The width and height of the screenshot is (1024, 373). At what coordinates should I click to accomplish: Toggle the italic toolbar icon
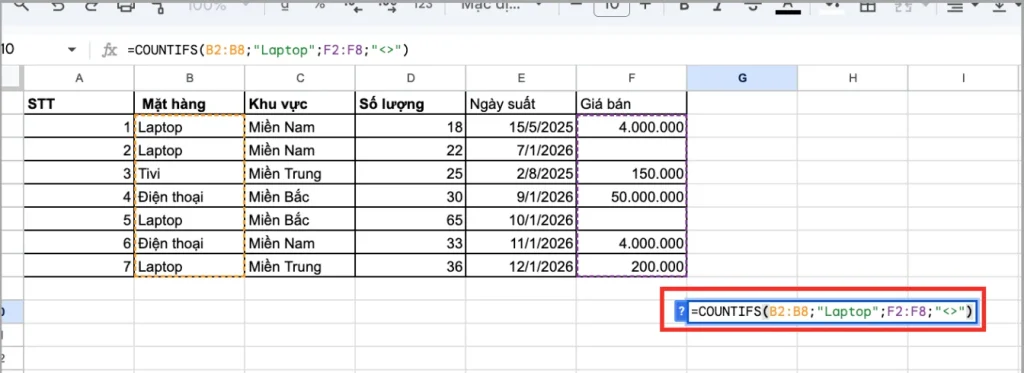point(718,5)
